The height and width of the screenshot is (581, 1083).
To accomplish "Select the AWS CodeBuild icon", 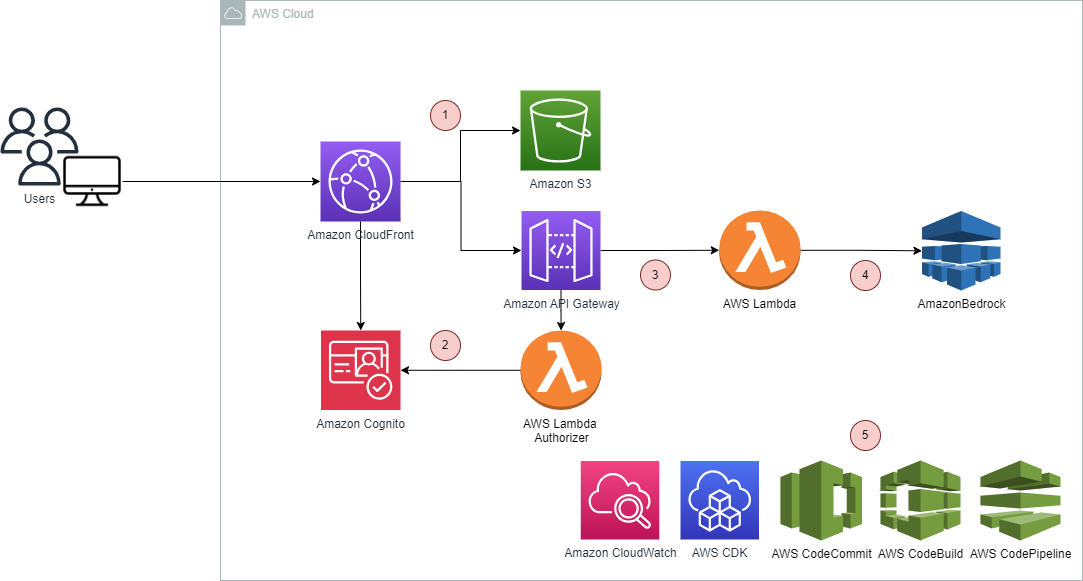I will tap(921, 500).
